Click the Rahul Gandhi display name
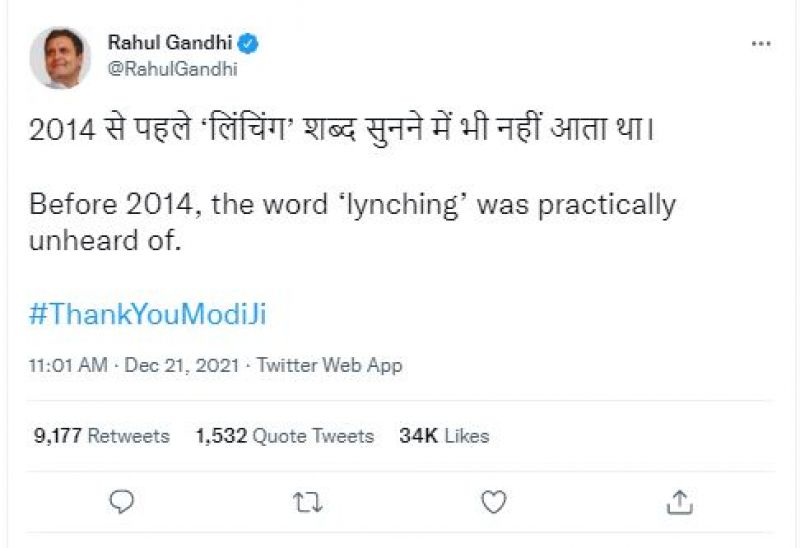The width and height of the screenshot is (800, 548). [169, 44]
